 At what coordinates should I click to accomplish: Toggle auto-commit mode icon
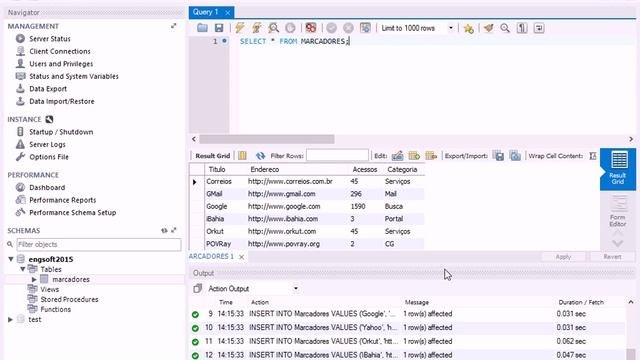(x=365, y=28)
